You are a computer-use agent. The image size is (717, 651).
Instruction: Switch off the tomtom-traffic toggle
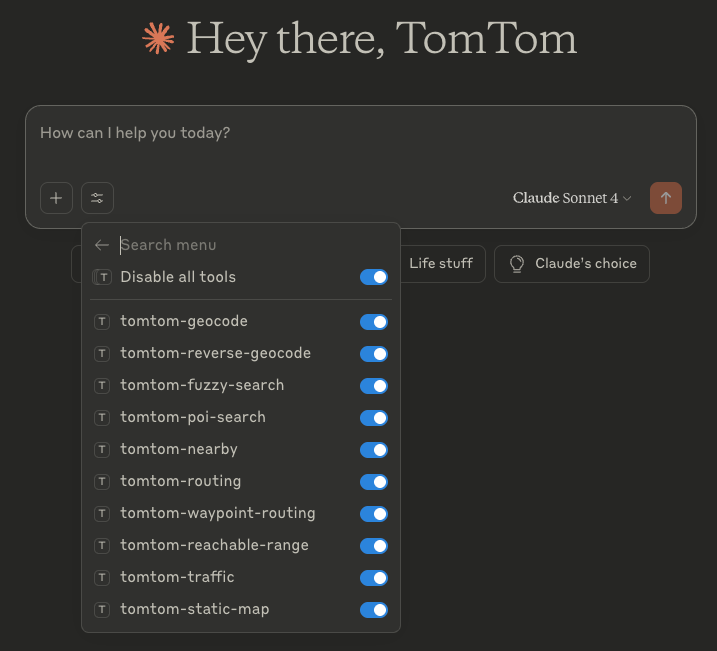pyautogui.click(x=374, y=578)
